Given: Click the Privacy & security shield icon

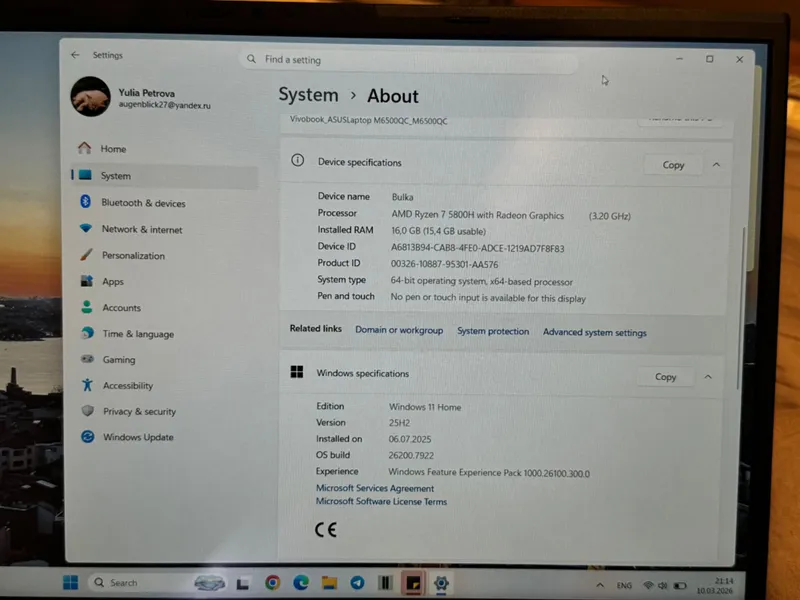Looking at the screenshot, I should point(88,411).
